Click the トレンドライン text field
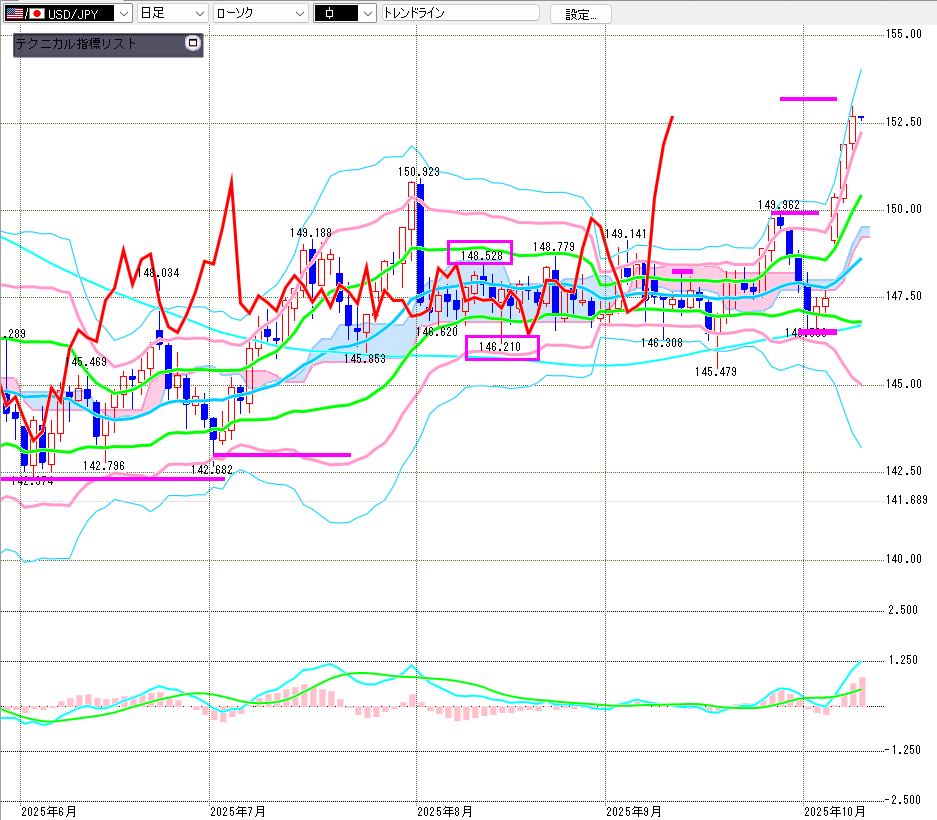This screenshot has height=820, width=937. pyautogui.click(x=460, y=14)
